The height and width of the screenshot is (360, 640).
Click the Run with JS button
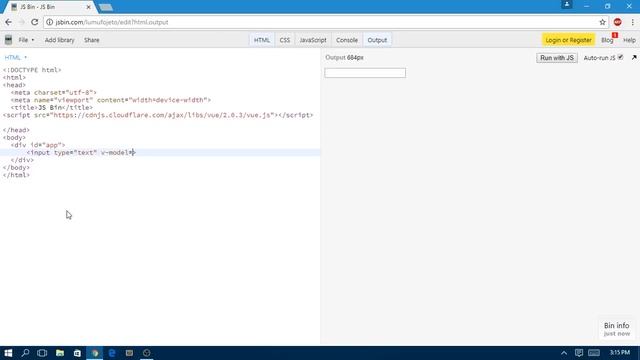coord(557,58)
